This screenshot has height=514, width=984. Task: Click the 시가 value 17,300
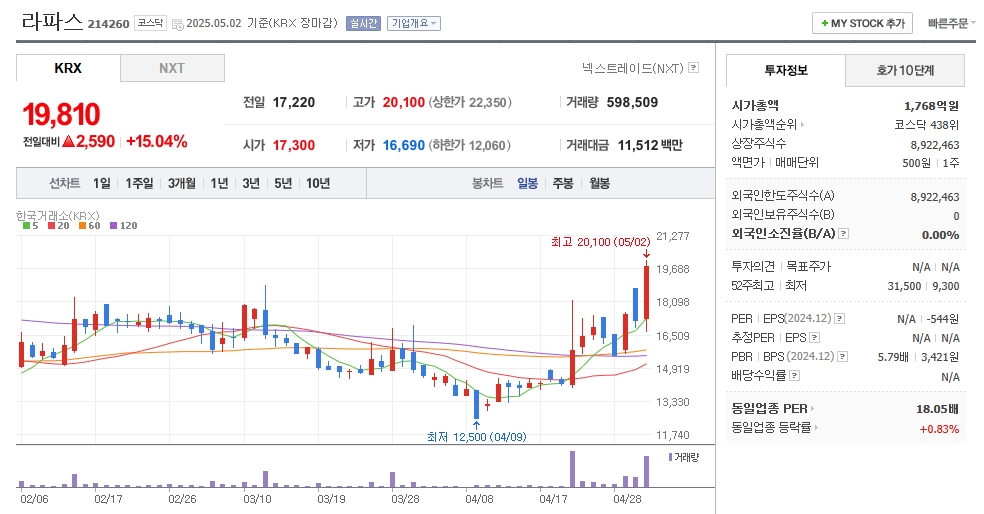[x=294, y=146]
